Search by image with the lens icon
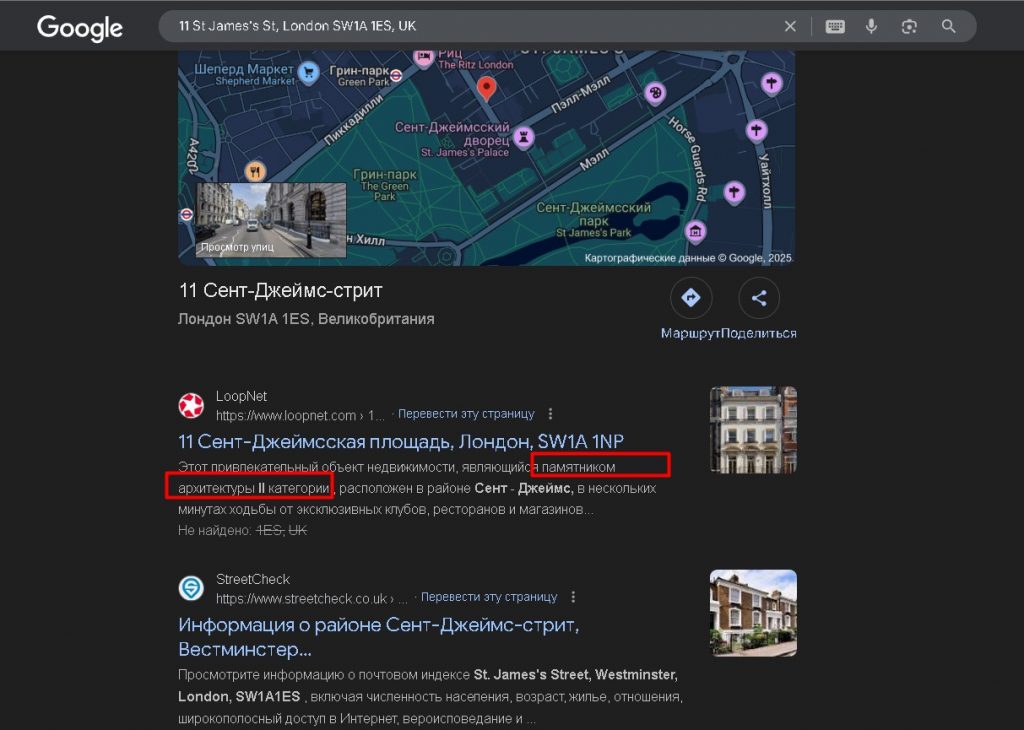1024x730 pixels. coord(909,26)
